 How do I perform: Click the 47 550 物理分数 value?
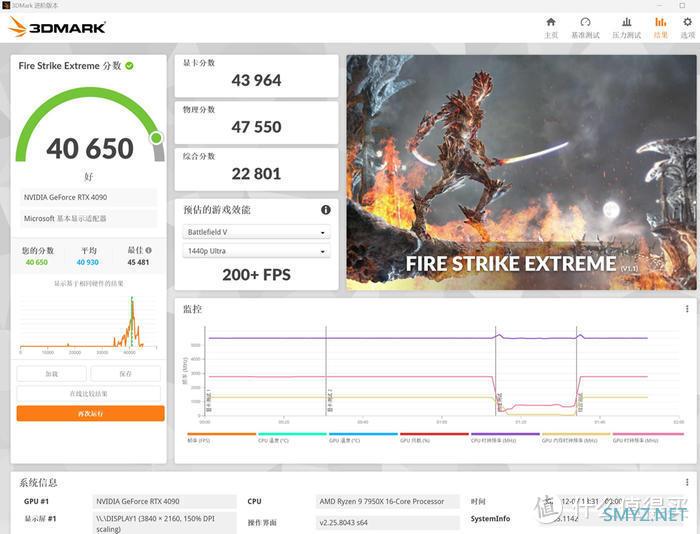(256, 127)
